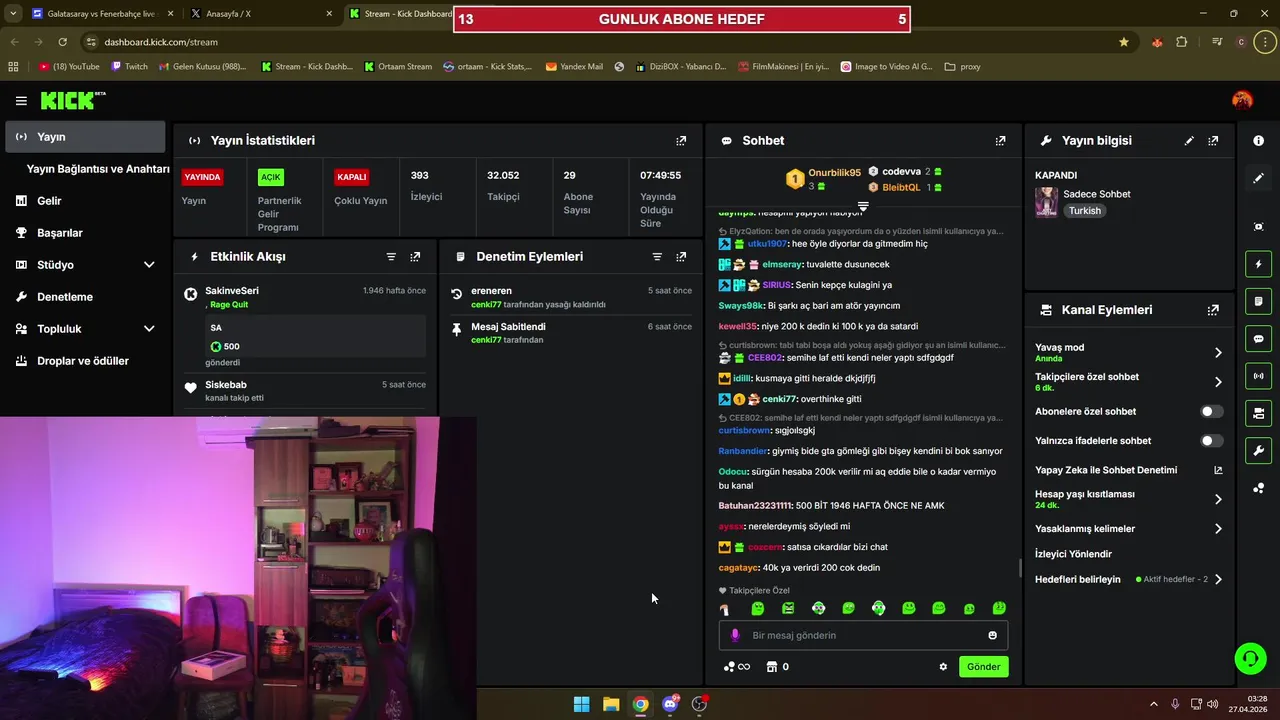Click the chat scrollbar thumb
This screenshot has width=1280, height=720.
click(x=1020, y=568)
